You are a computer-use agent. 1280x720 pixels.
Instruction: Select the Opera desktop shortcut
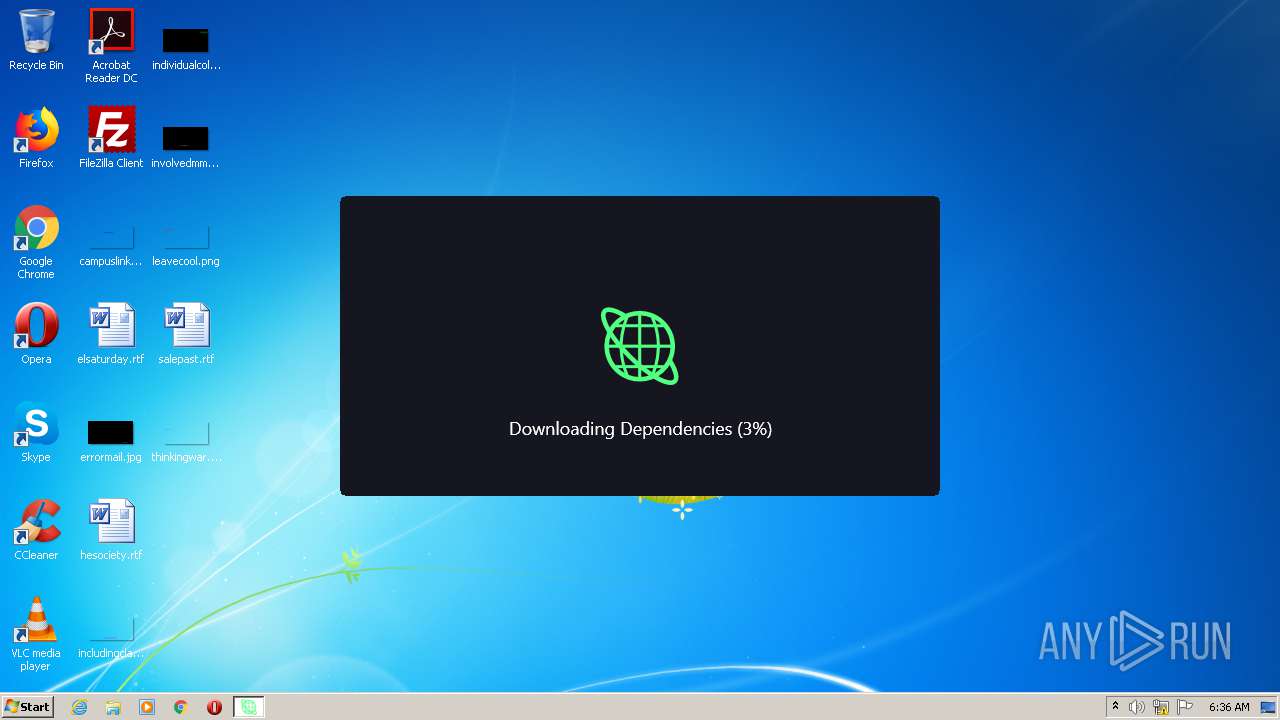click(36, 334)
